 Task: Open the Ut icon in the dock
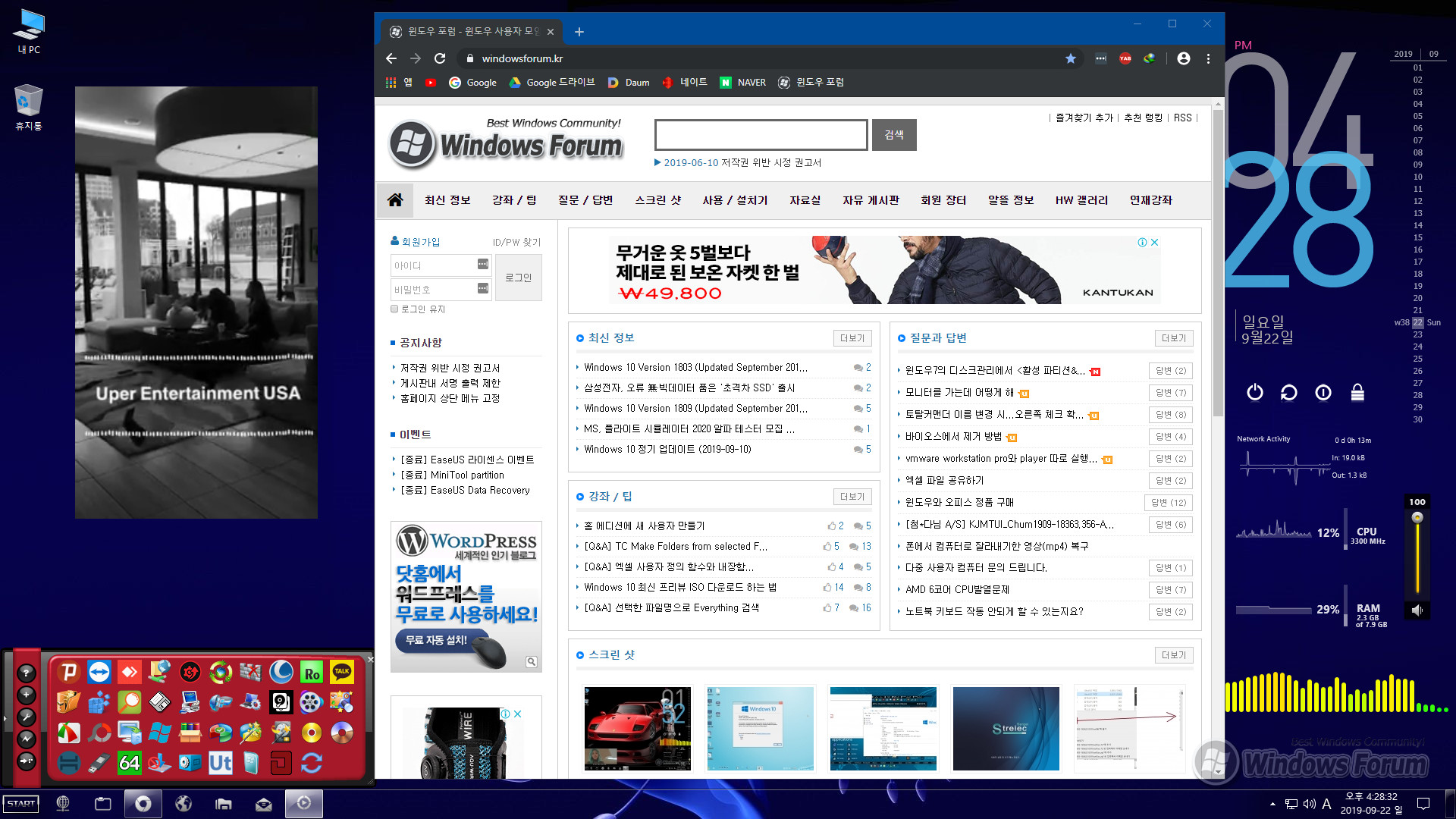point(221,763)
